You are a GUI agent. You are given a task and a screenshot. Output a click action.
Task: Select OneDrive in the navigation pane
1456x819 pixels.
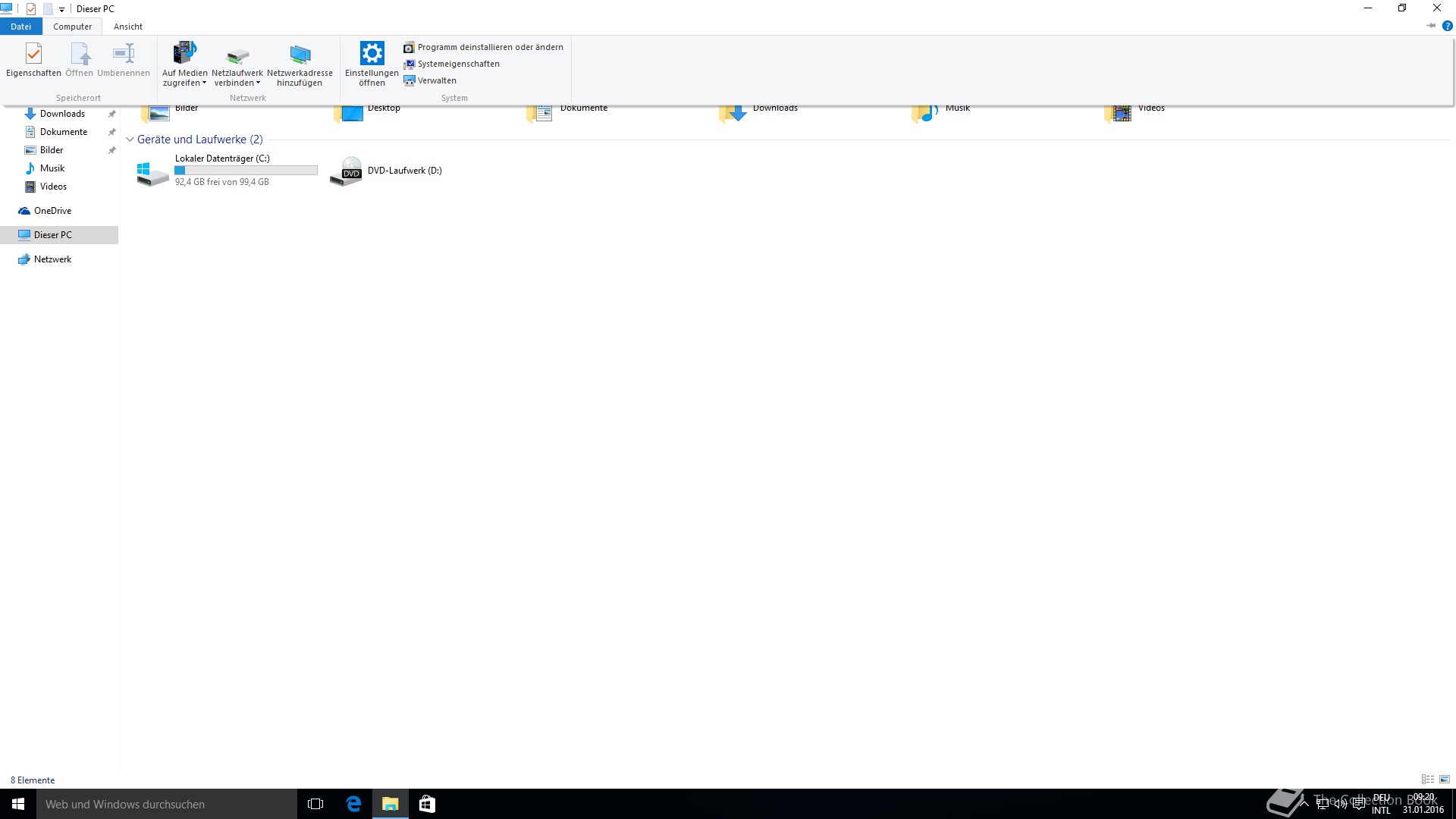(x=52, y=211)
